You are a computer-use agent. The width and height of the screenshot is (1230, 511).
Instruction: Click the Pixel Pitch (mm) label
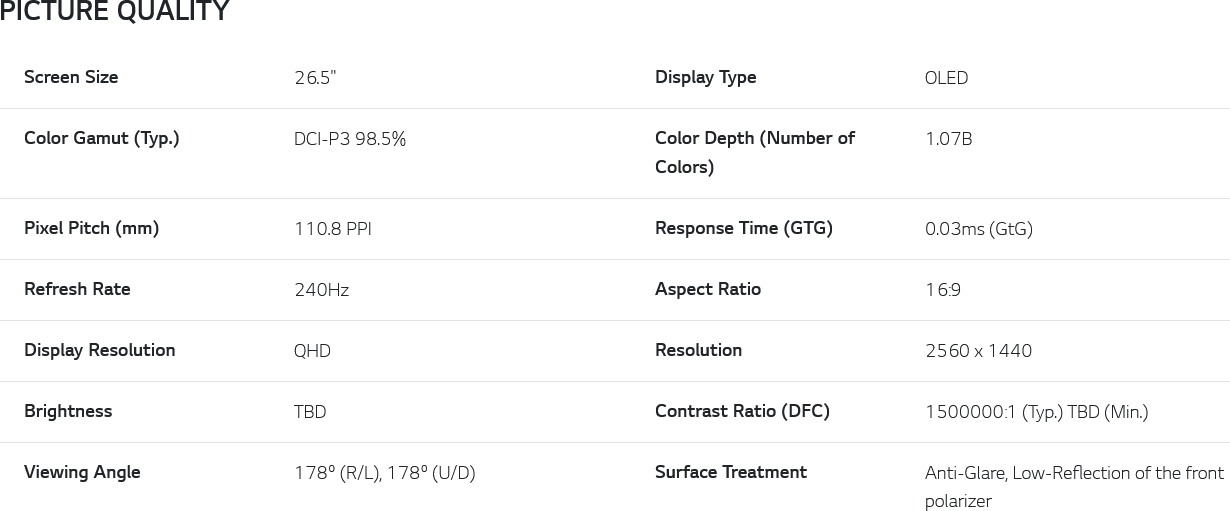(x=92, y=228)
